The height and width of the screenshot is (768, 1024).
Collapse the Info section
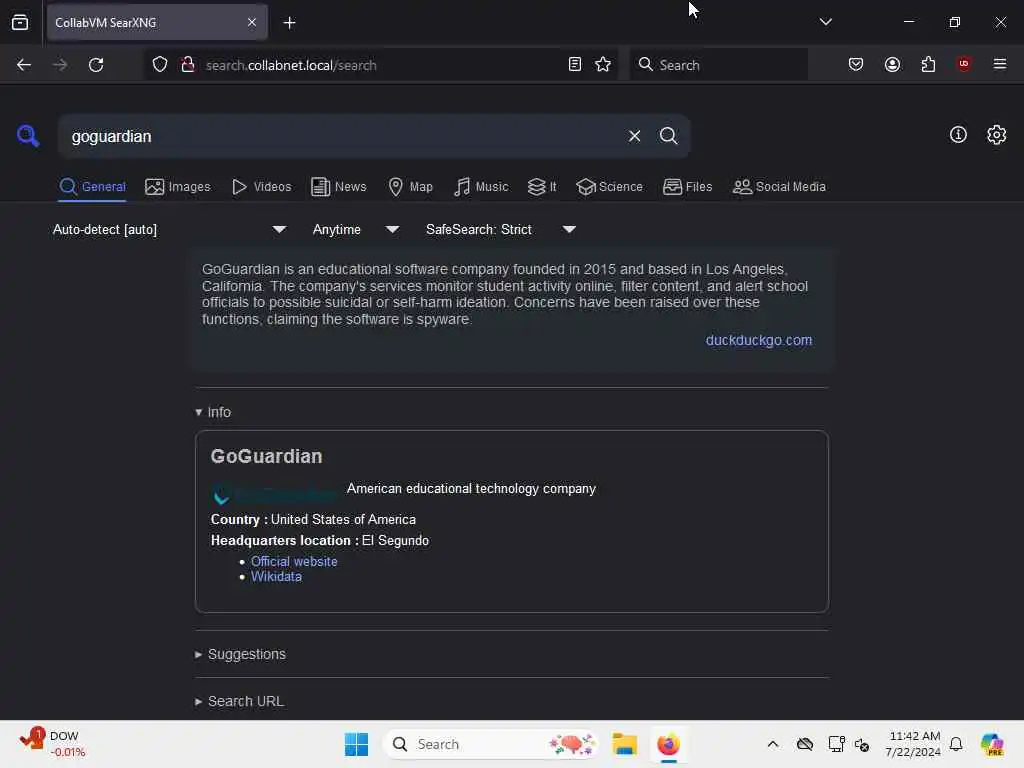[x=213, y=412]
